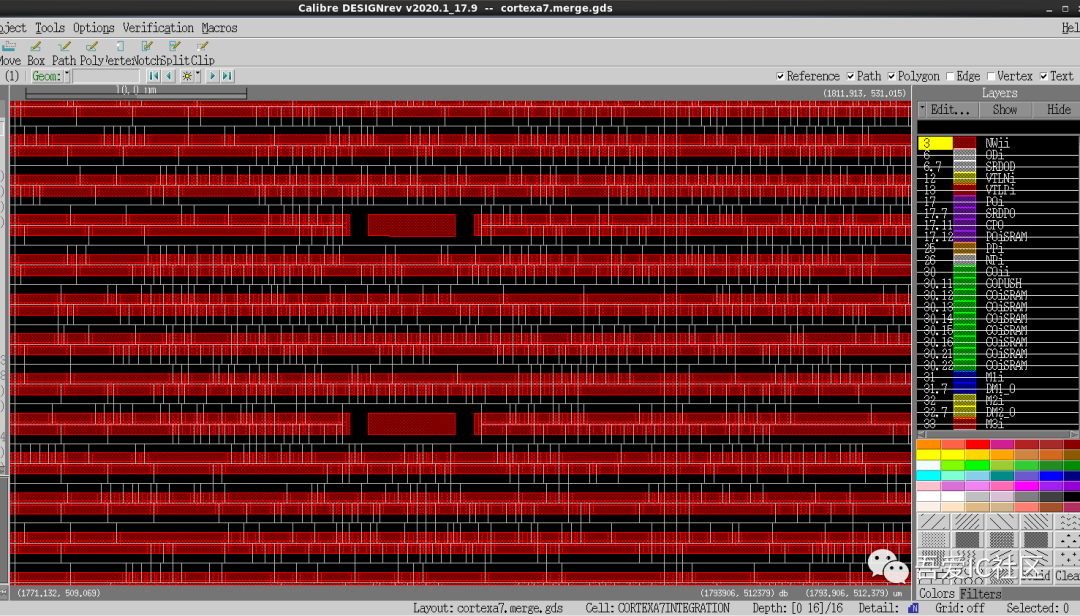Choose the Notch edit tool
Screen dimensions: 1080x616
pyautogui.click(x=145, y=53)
